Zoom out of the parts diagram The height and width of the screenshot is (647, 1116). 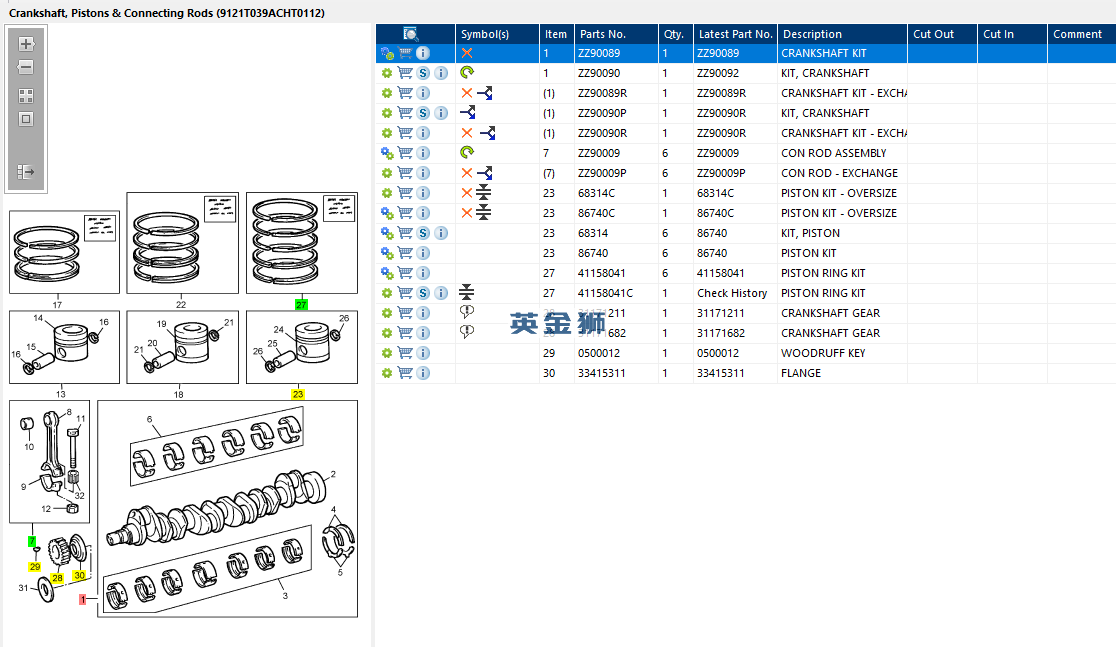[x=26, y=68]
